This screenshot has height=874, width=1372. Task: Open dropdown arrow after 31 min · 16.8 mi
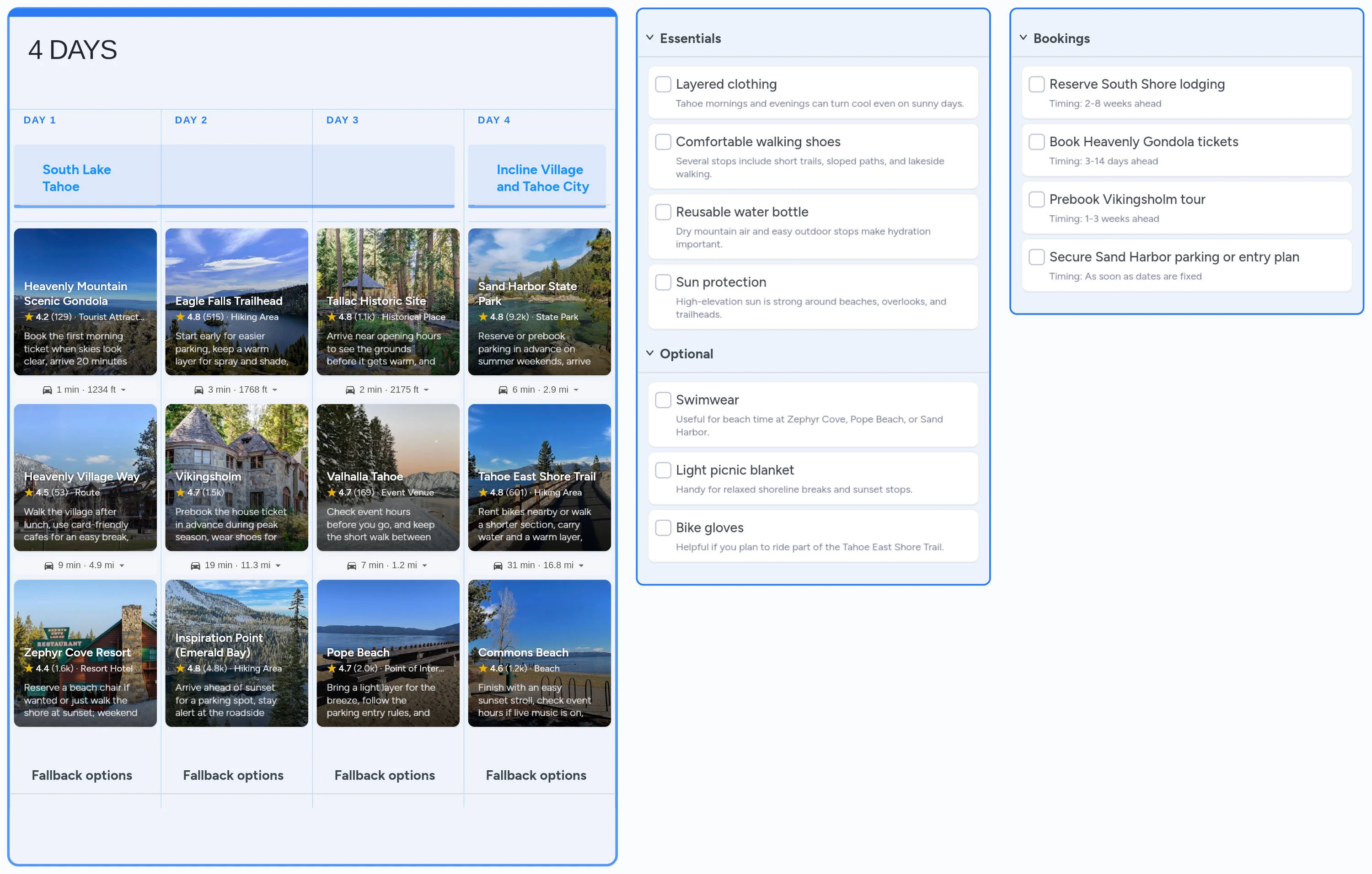pyautogui.click(x=581, y=565)
